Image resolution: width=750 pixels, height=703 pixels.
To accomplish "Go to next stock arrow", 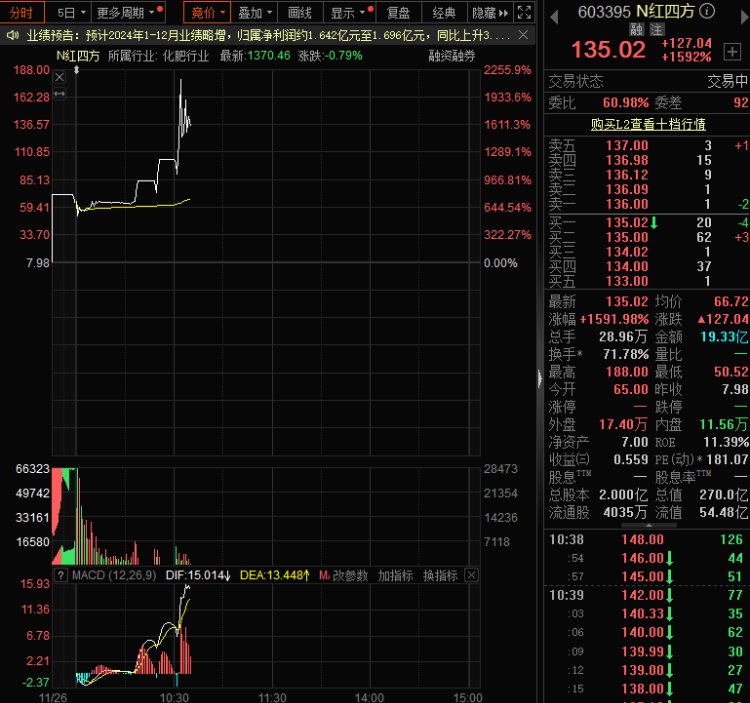I will tap(745, 17).
